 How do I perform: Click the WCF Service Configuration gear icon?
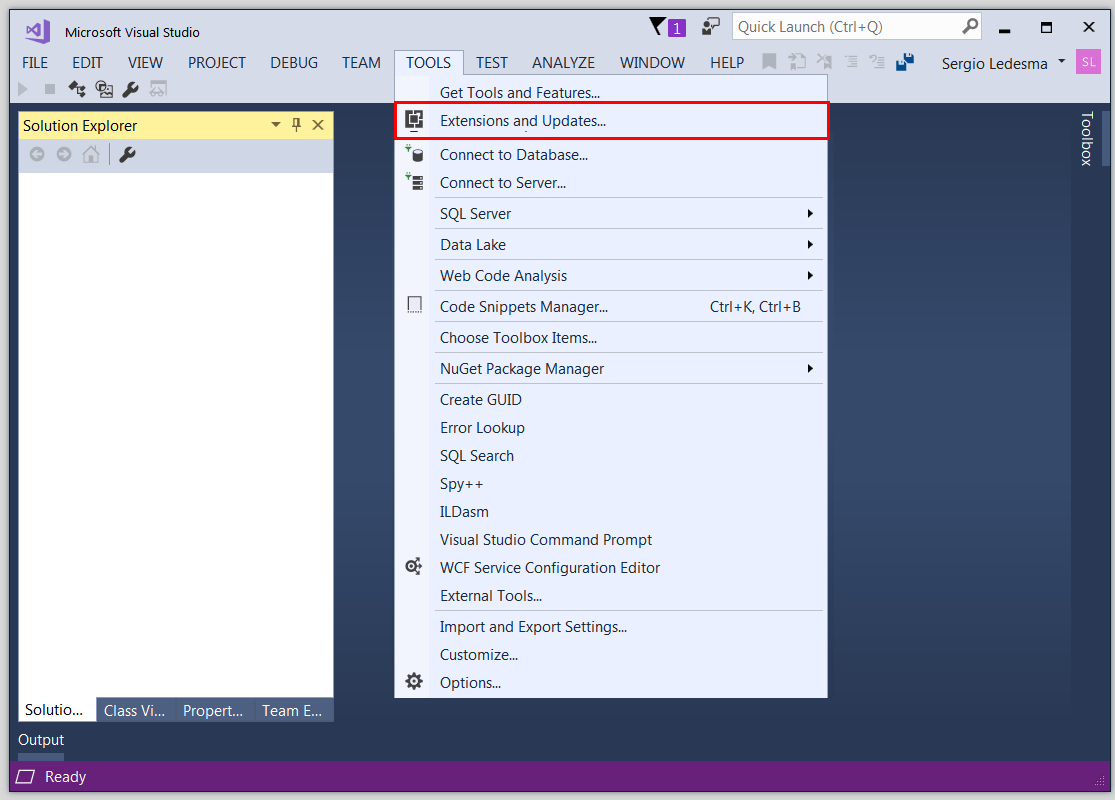pyautogui.click(x=414, y=567)
